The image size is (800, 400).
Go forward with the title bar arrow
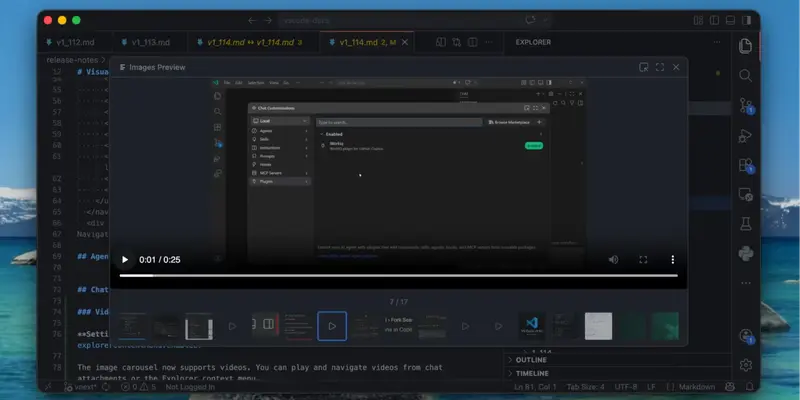coord(268,20)
